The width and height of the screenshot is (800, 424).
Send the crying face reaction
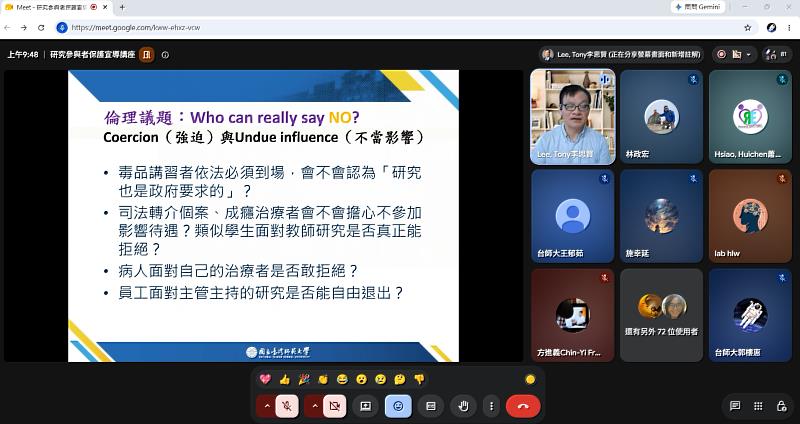coord(381,379)
